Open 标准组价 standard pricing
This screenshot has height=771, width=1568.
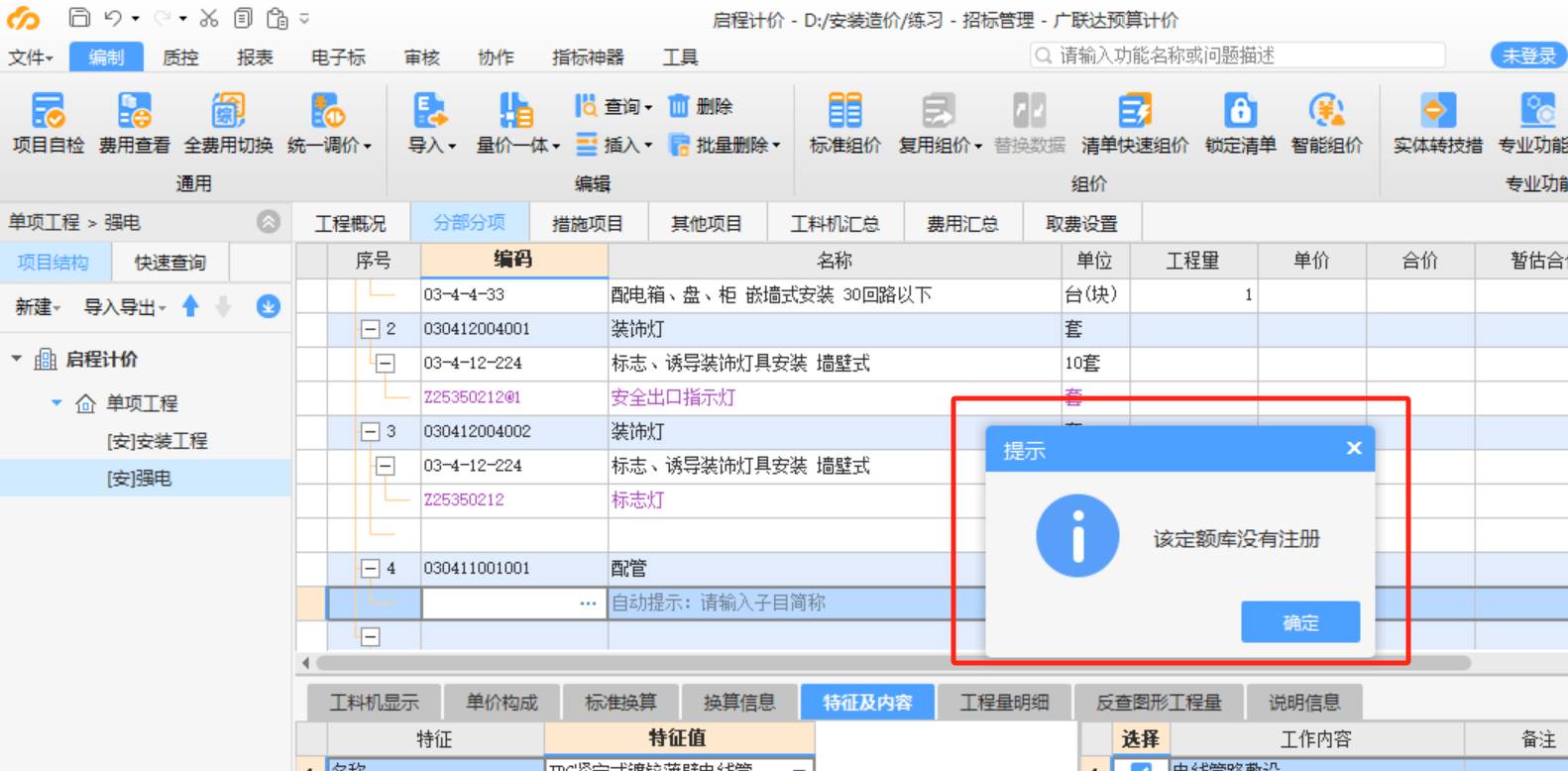[x=845, y=124]
